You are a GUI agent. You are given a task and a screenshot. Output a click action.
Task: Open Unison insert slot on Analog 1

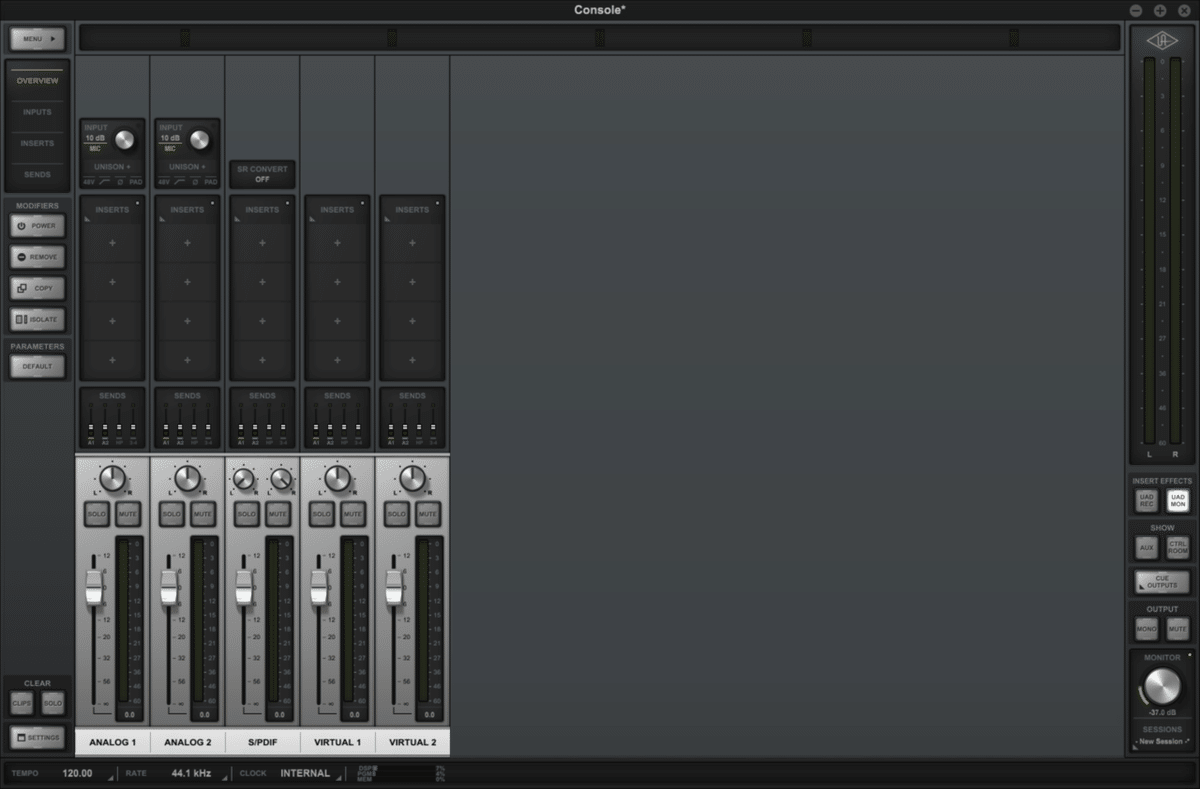(112, 167)
